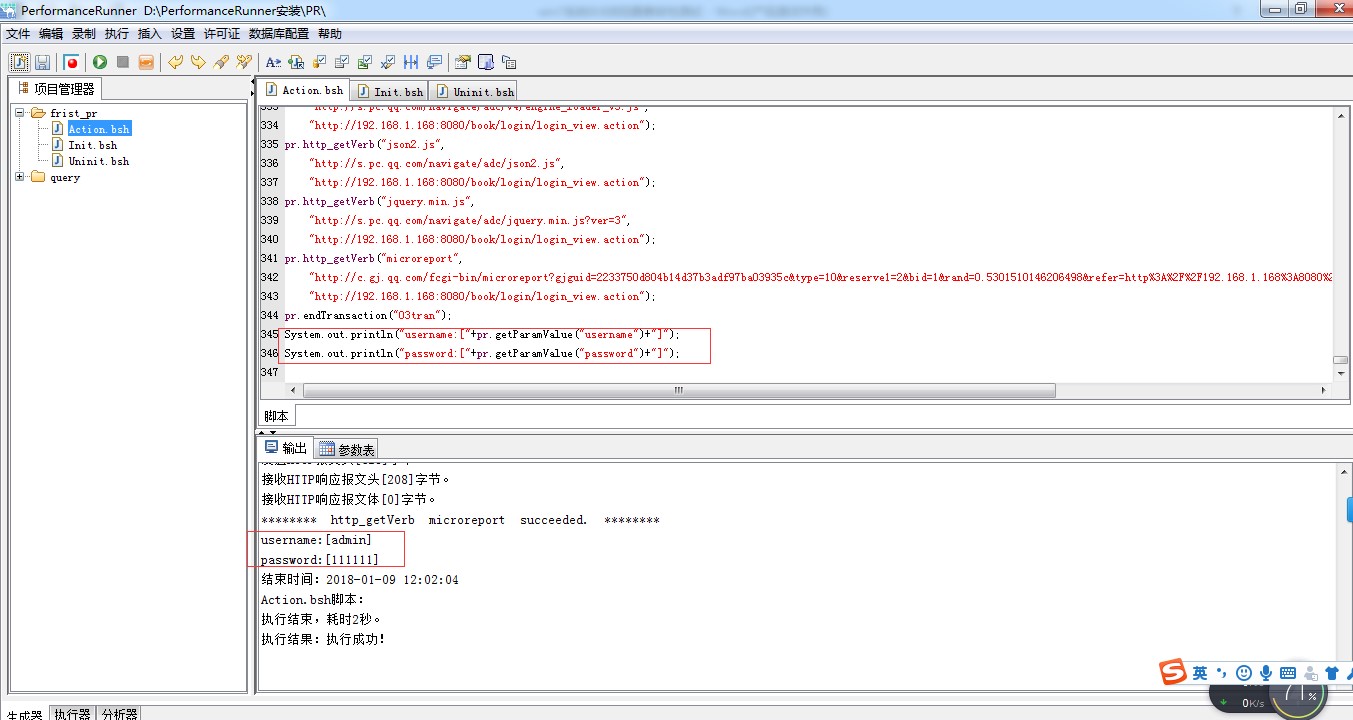Screen dimensions: 1353x720
Task: Click the plain checklist toolbar icon
Action: tap(342, 62)
